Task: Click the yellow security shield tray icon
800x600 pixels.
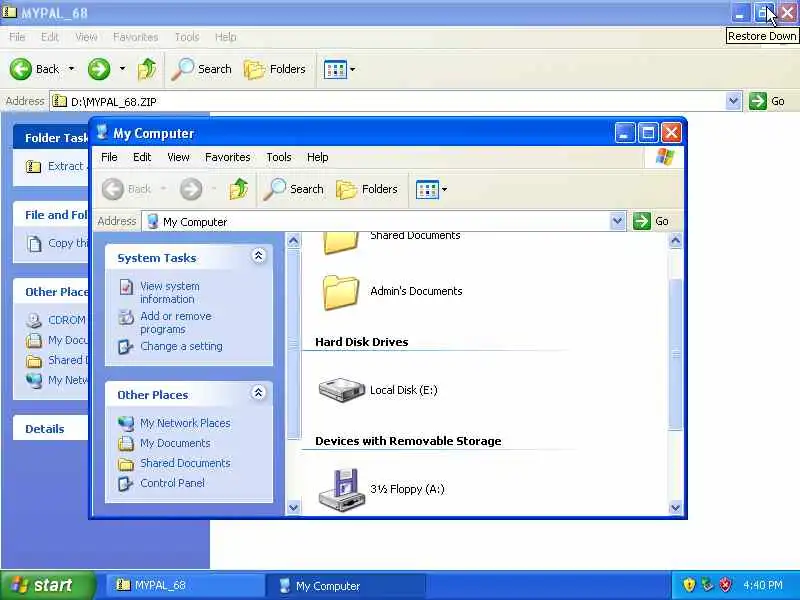Action: pos(689,585)
